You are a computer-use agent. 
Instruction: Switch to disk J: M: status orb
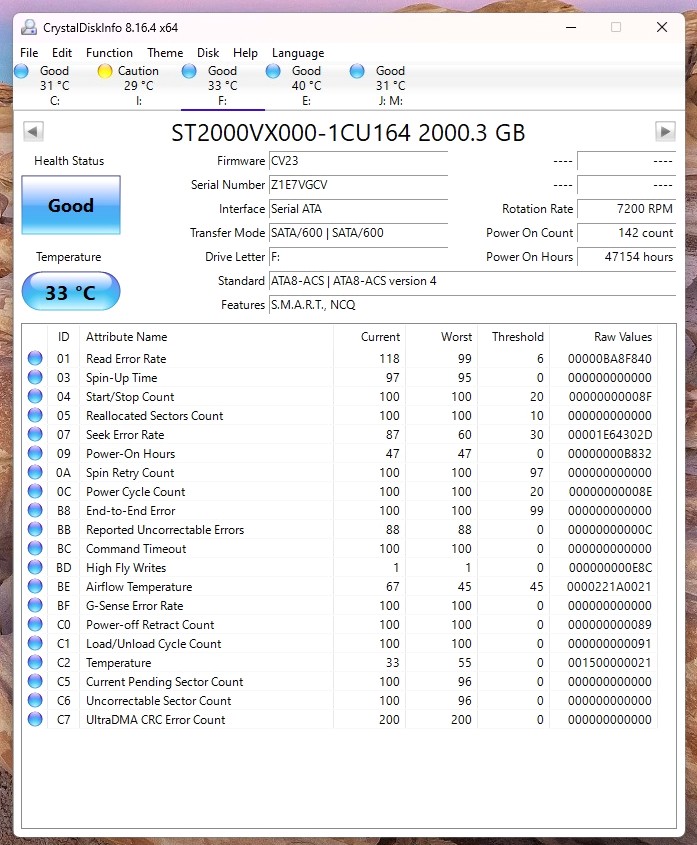coord(357,71)
